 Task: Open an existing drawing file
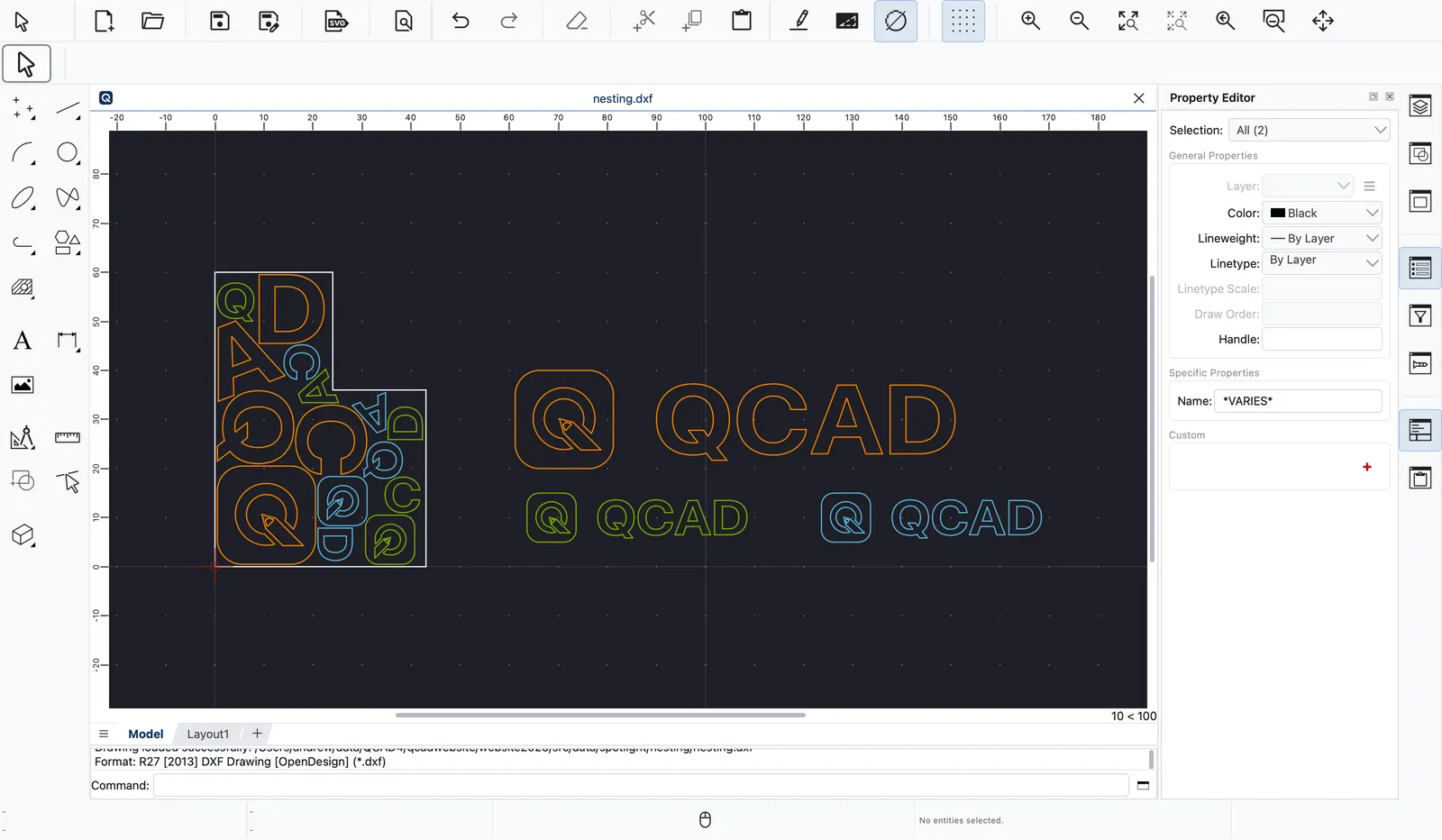click(x=153, y=21)
